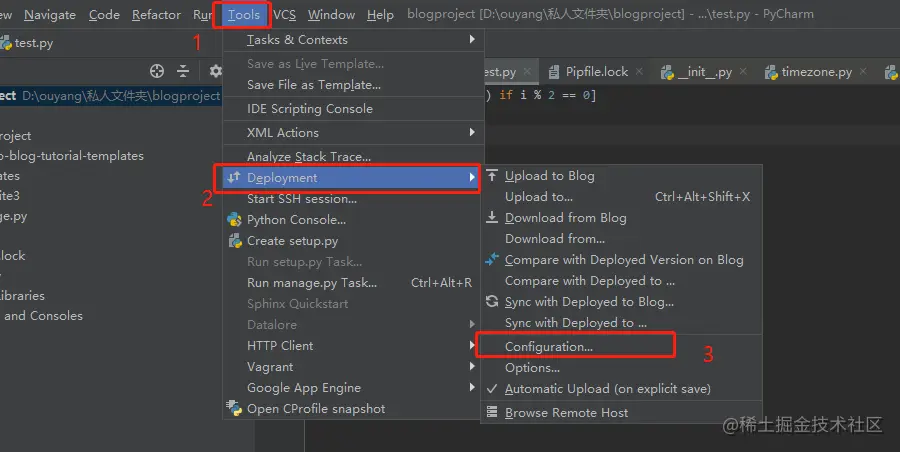Click the Compare with Deployed Version icon

click(492, 260)
